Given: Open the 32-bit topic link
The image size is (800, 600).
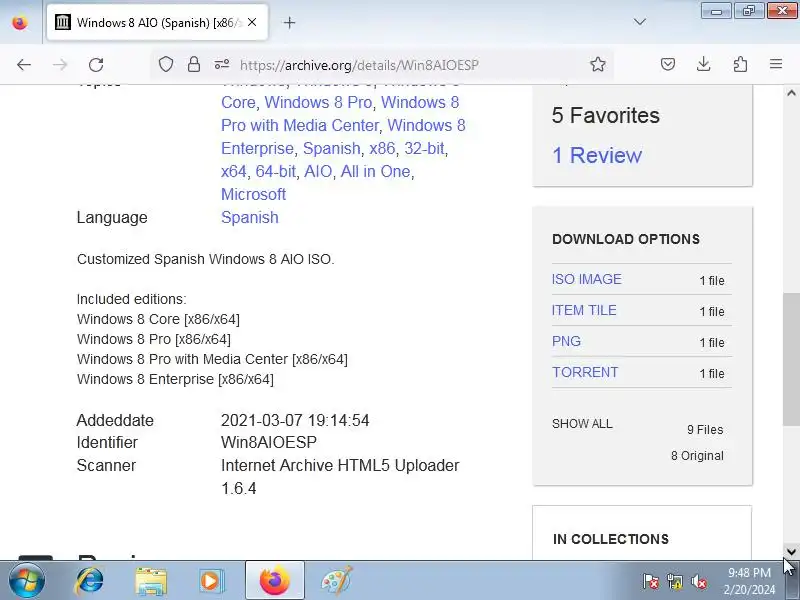Looking at the screenshot, I should [x=424, y=148].
